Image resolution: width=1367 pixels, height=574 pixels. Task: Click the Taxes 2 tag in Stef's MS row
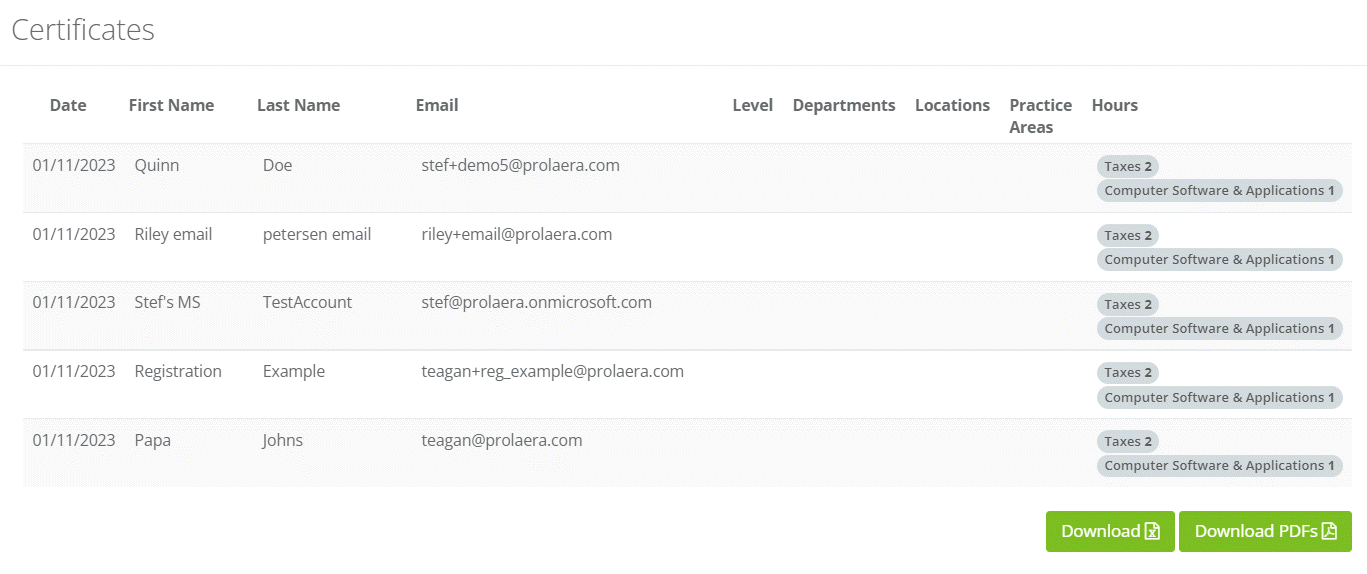point(1128,305)
